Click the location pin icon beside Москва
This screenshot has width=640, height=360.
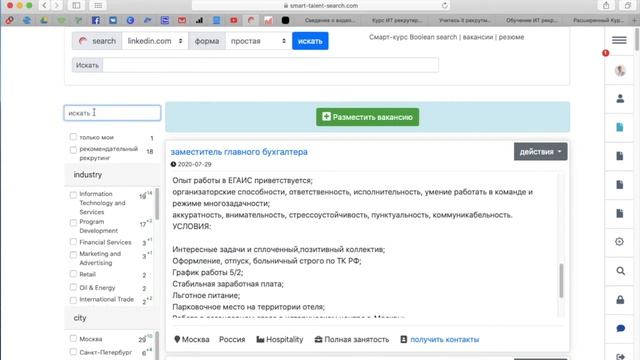pyautogui.click(x=177, y=339)
